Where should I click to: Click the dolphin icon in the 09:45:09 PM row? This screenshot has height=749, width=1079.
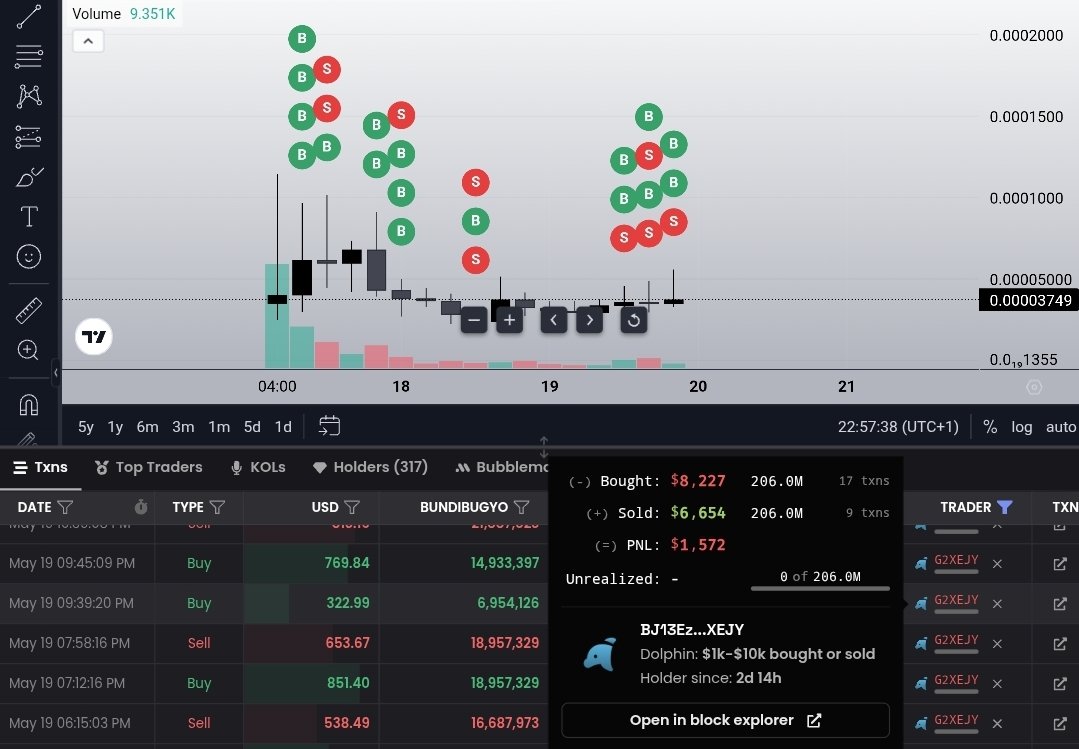tap(921, 564)
